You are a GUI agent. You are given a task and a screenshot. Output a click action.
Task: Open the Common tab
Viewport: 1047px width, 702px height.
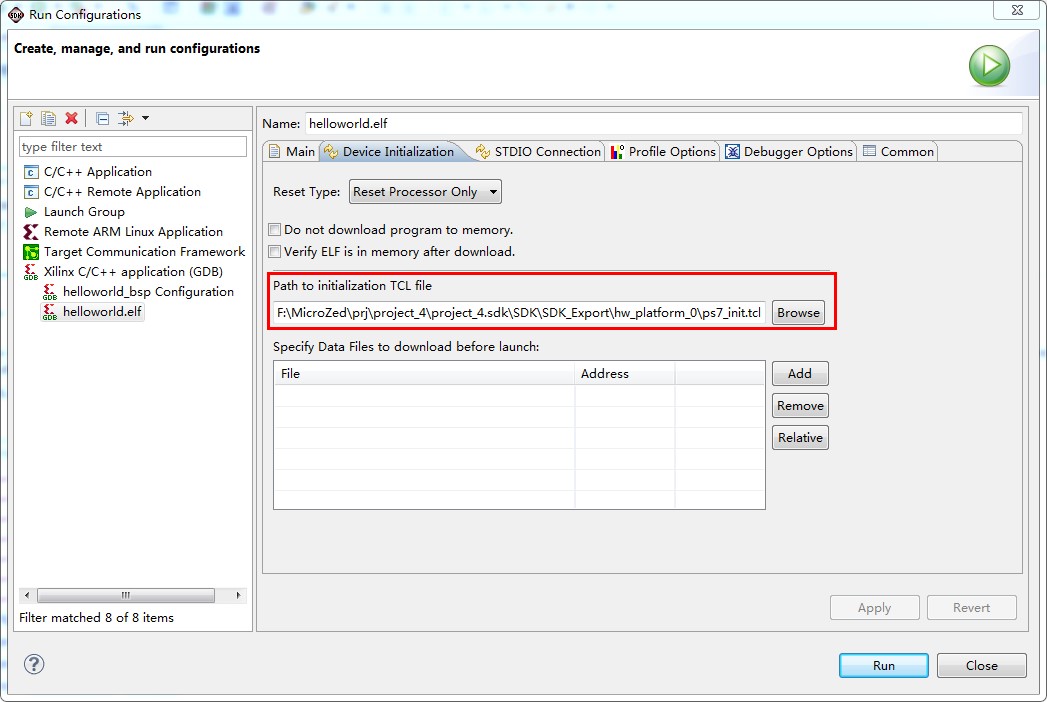[x=899, y=152]
